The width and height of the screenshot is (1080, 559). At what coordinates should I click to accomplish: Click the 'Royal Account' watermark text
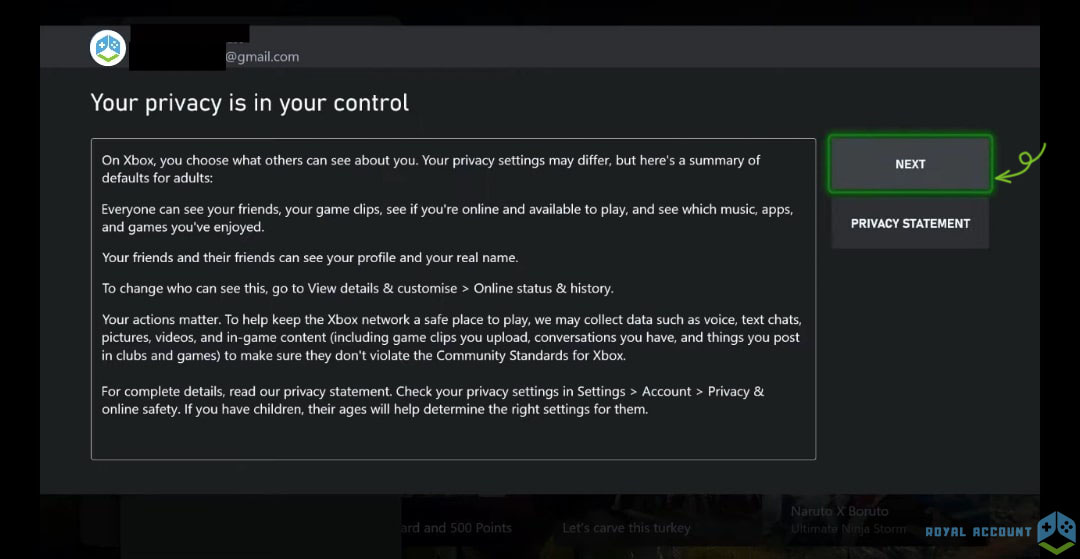978,532
